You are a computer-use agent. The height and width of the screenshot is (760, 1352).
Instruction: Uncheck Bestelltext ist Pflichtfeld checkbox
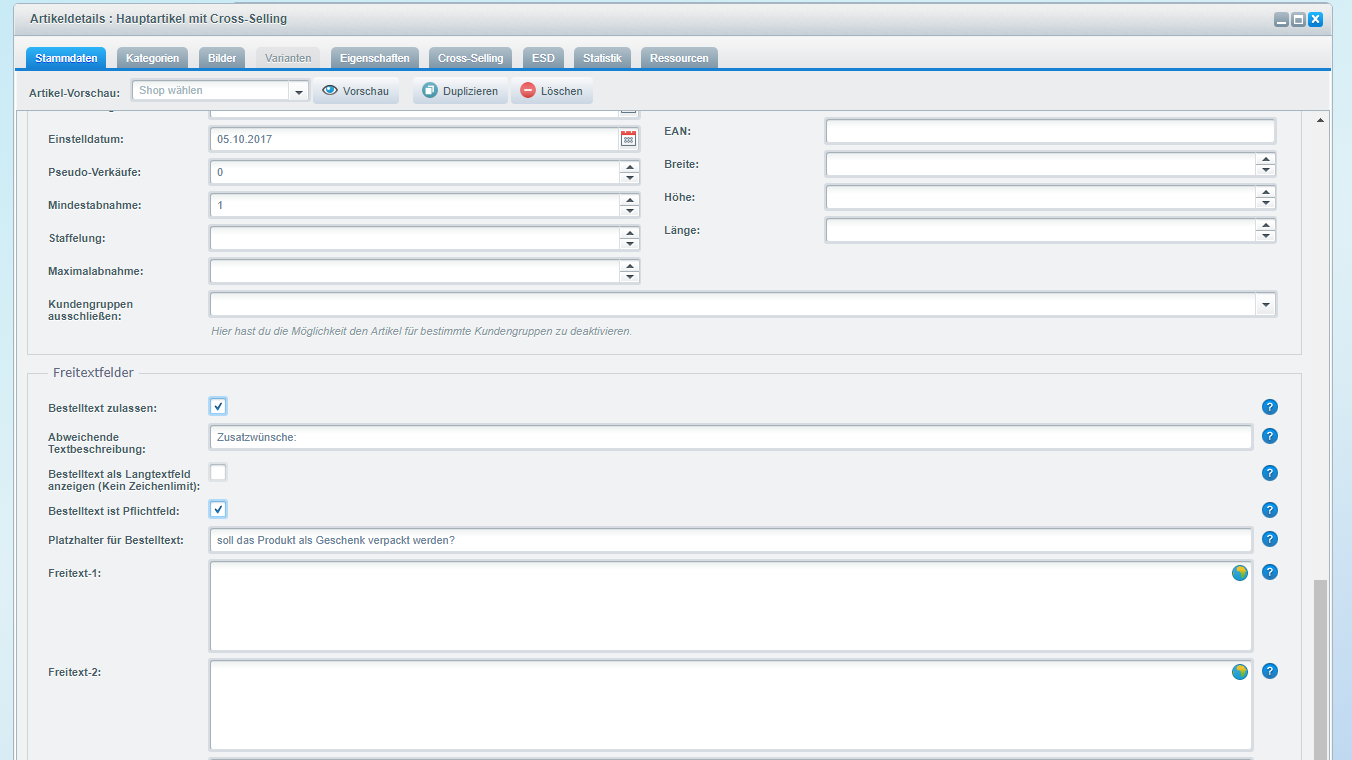click(218, 509)
